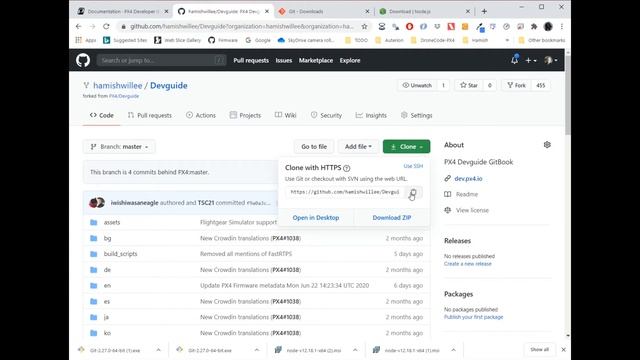Open the ko folder
Viewport: 640px width, 360px height.
[107, 333]
